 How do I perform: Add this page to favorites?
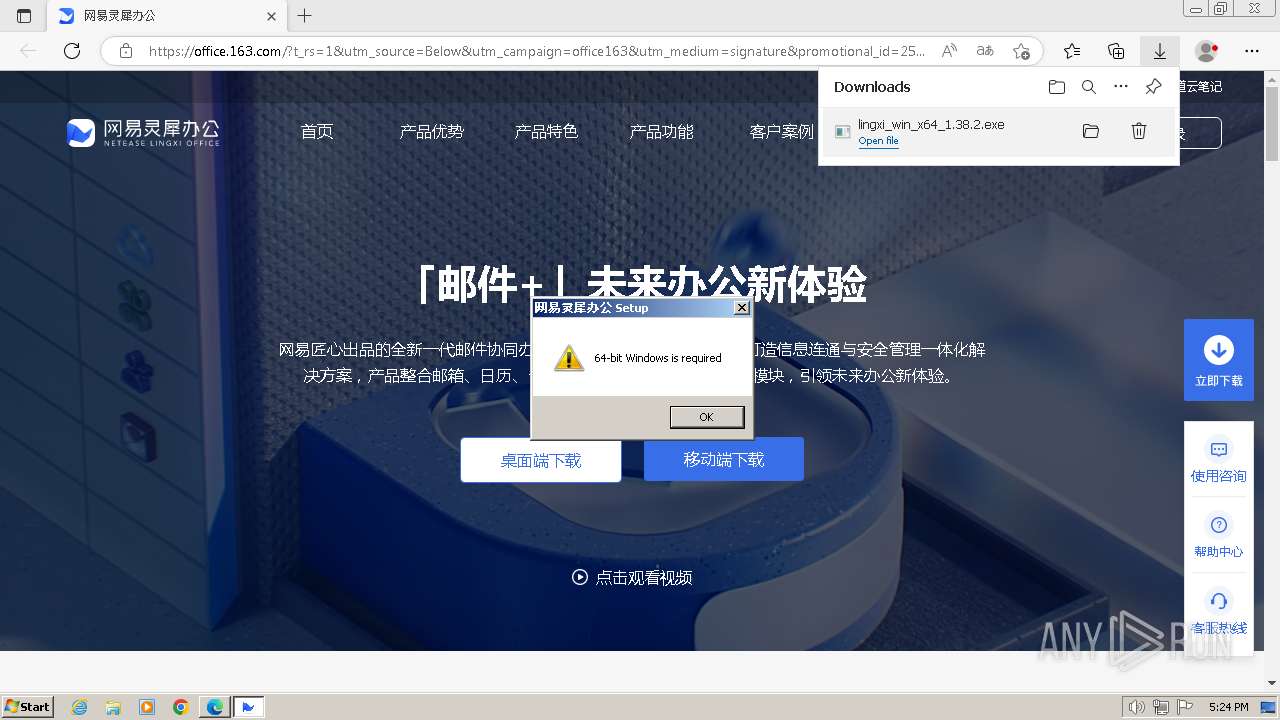[1021, 51]
